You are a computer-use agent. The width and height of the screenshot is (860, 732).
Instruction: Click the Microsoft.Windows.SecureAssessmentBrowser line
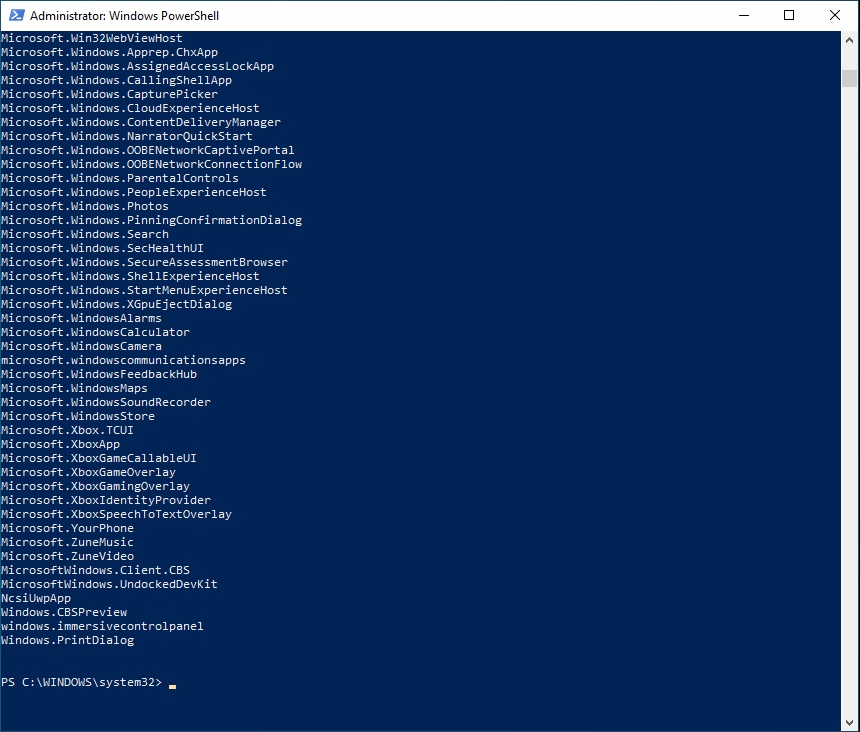(144, 262)
